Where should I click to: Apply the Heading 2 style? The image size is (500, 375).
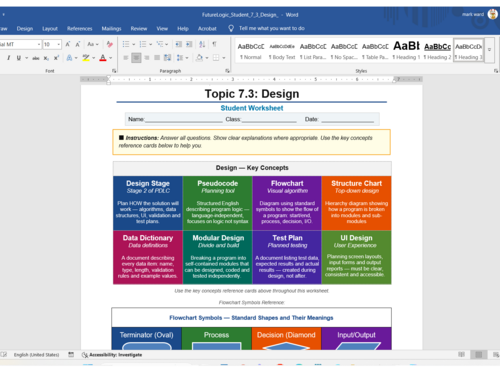[437, 51]
